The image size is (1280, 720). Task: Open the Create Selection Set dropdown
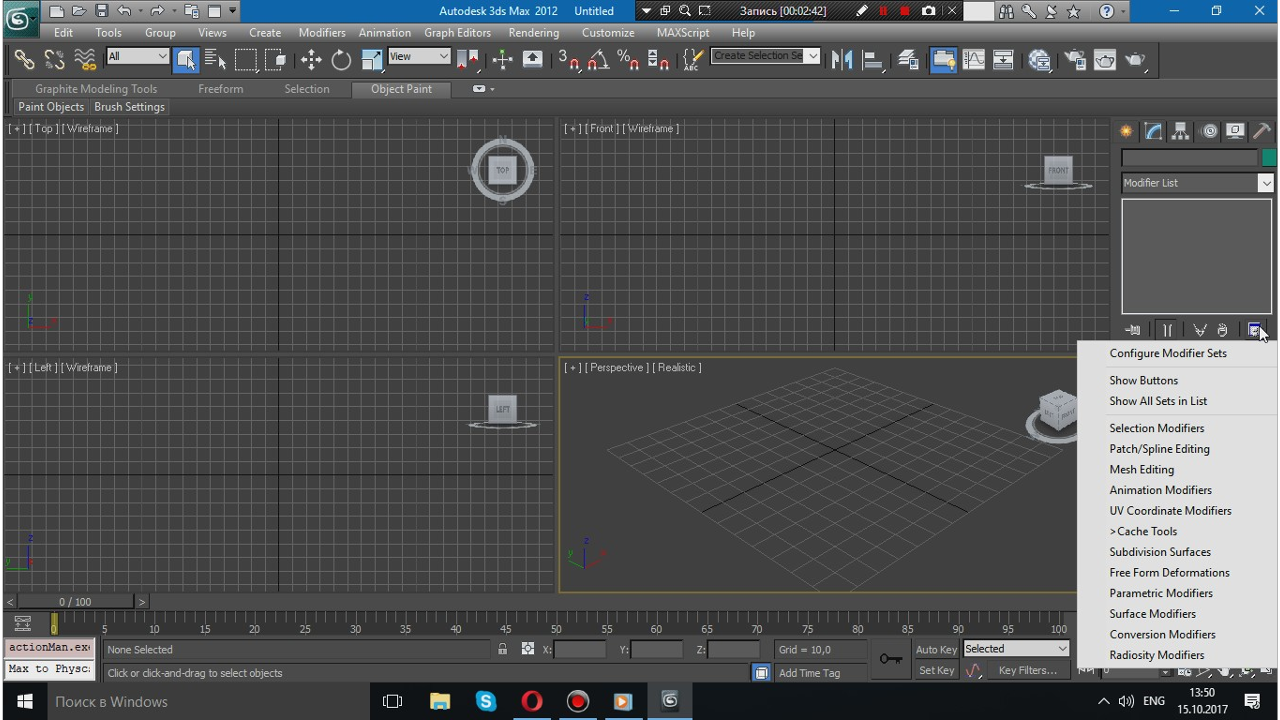(813, 56)
